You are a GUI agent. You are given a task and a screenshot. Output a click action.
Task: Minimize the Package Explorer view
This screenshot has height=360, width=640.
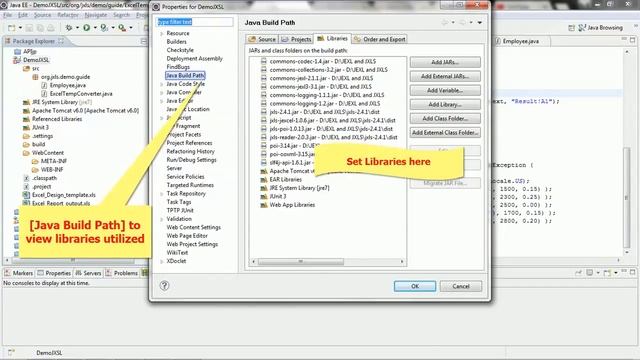click(143, 41)
